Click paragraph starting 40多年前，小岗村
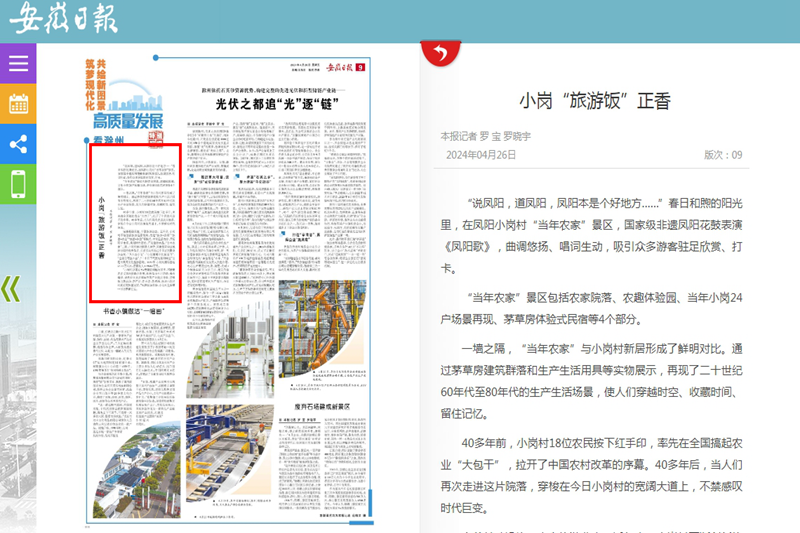The image size is (800, 533). [x=592, y=475]
